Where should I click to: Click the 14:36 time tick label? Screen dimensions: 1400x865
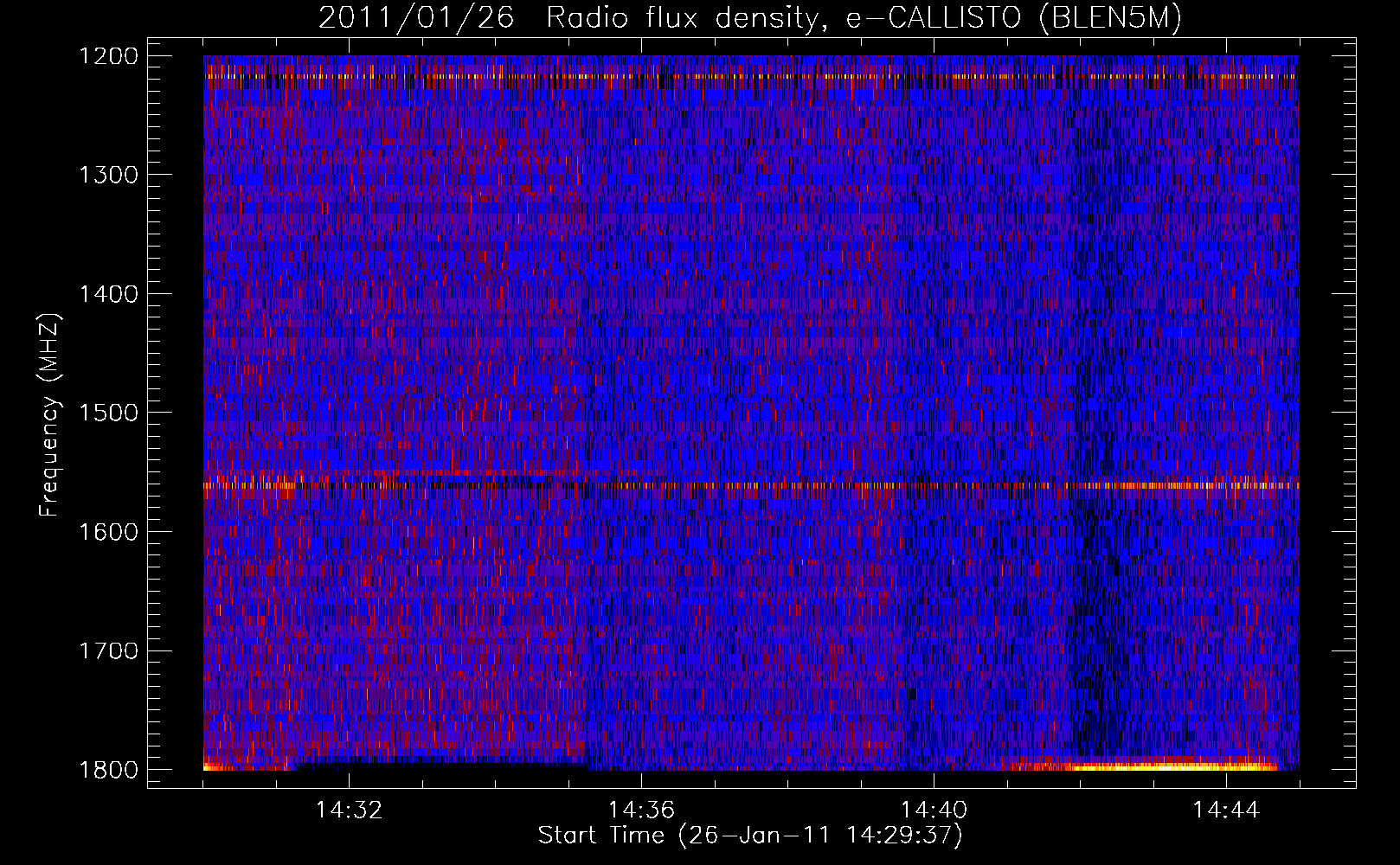(x=641, y=811)
